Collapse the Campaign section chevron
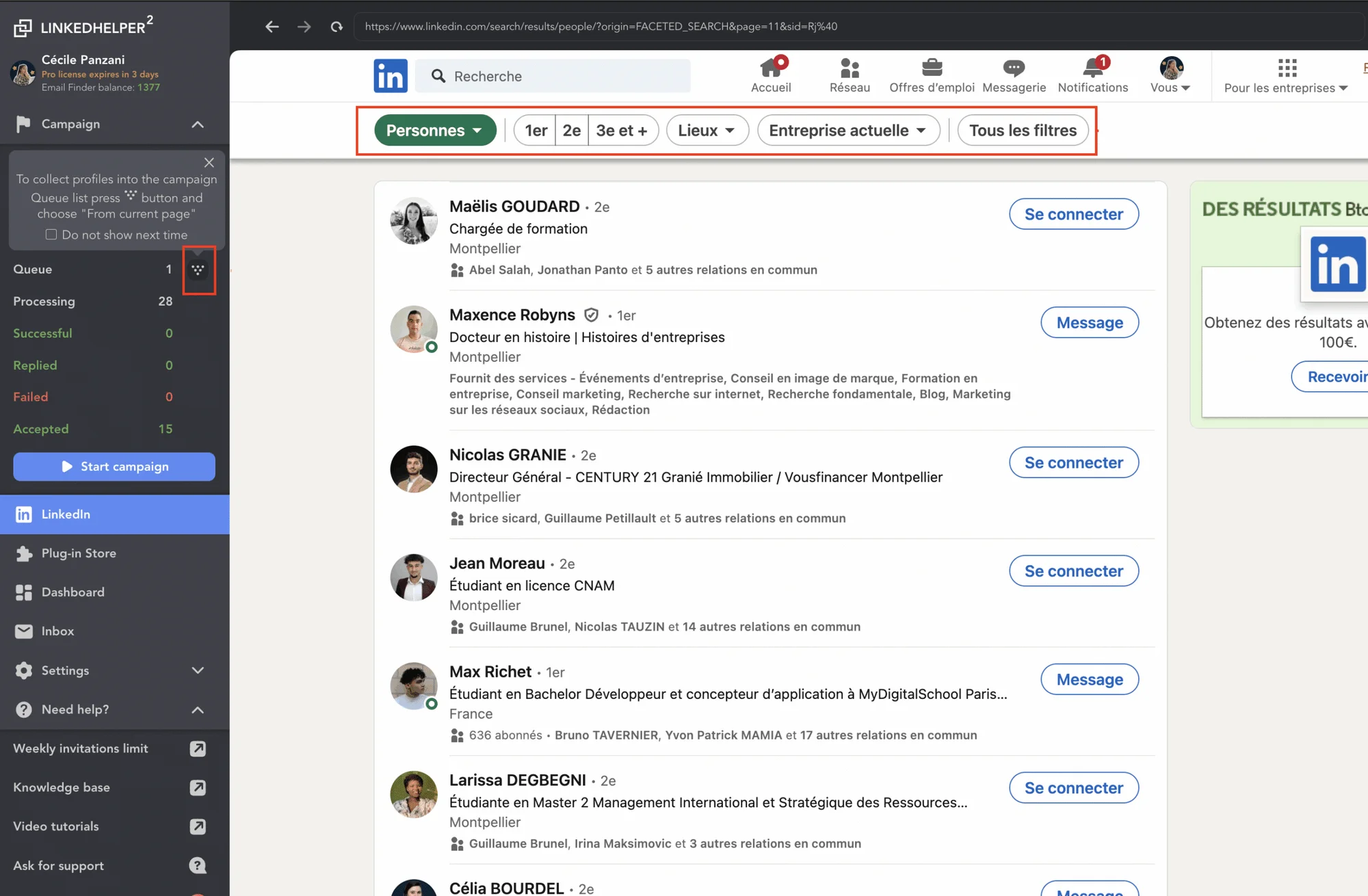 tap(198, 124)
